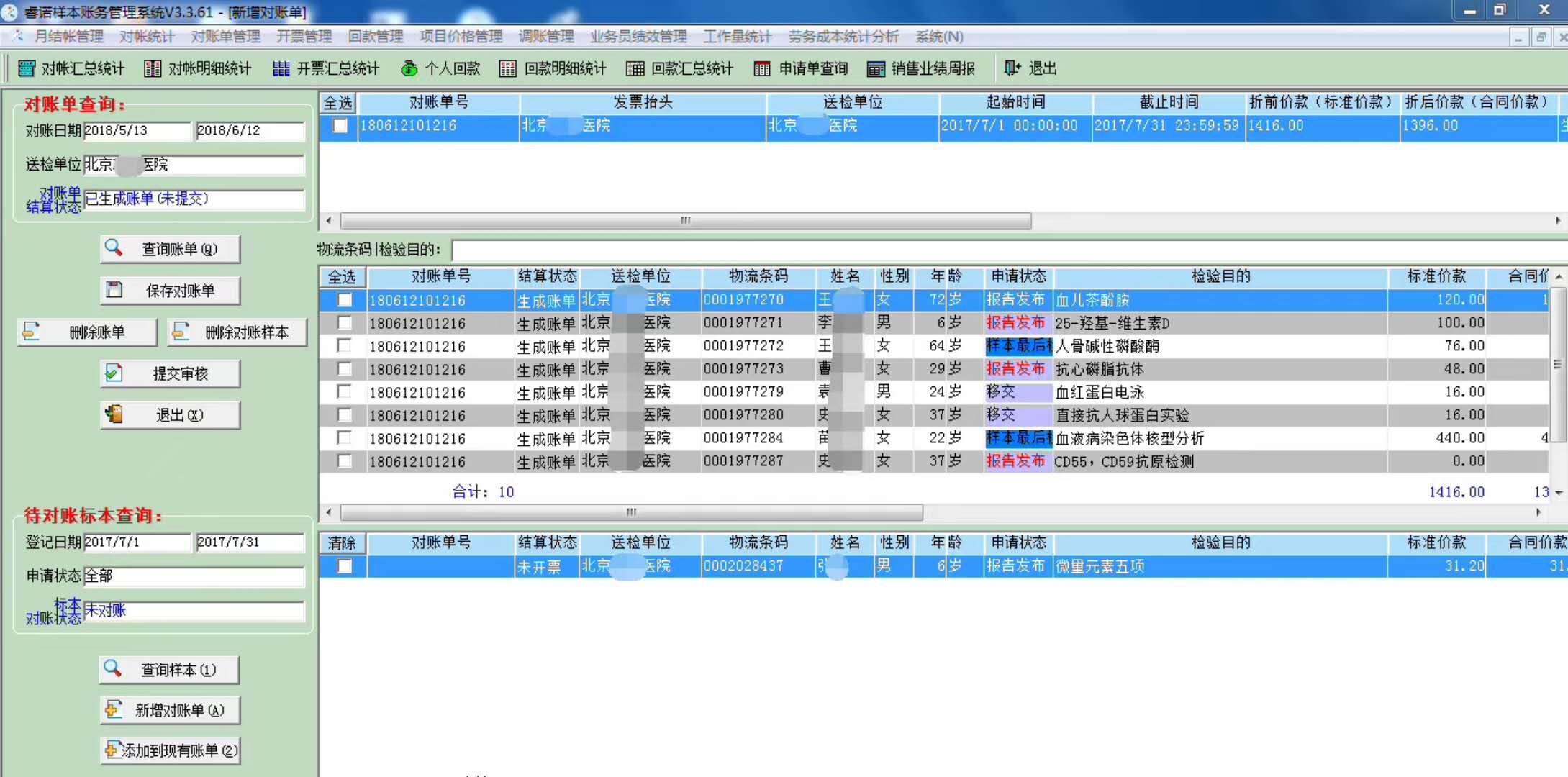1568x777 pixels.
Task: Click the 新增对账单 (A) button
Action: point(170,711)
